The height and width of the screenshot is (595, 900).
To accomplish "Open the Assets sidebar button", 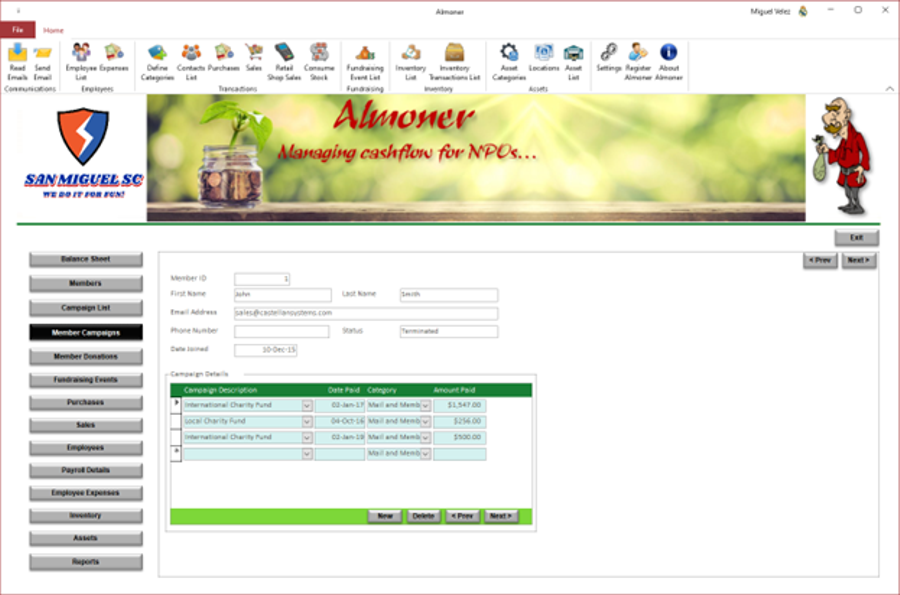I will pyautogui.click(x=86, y=538).
